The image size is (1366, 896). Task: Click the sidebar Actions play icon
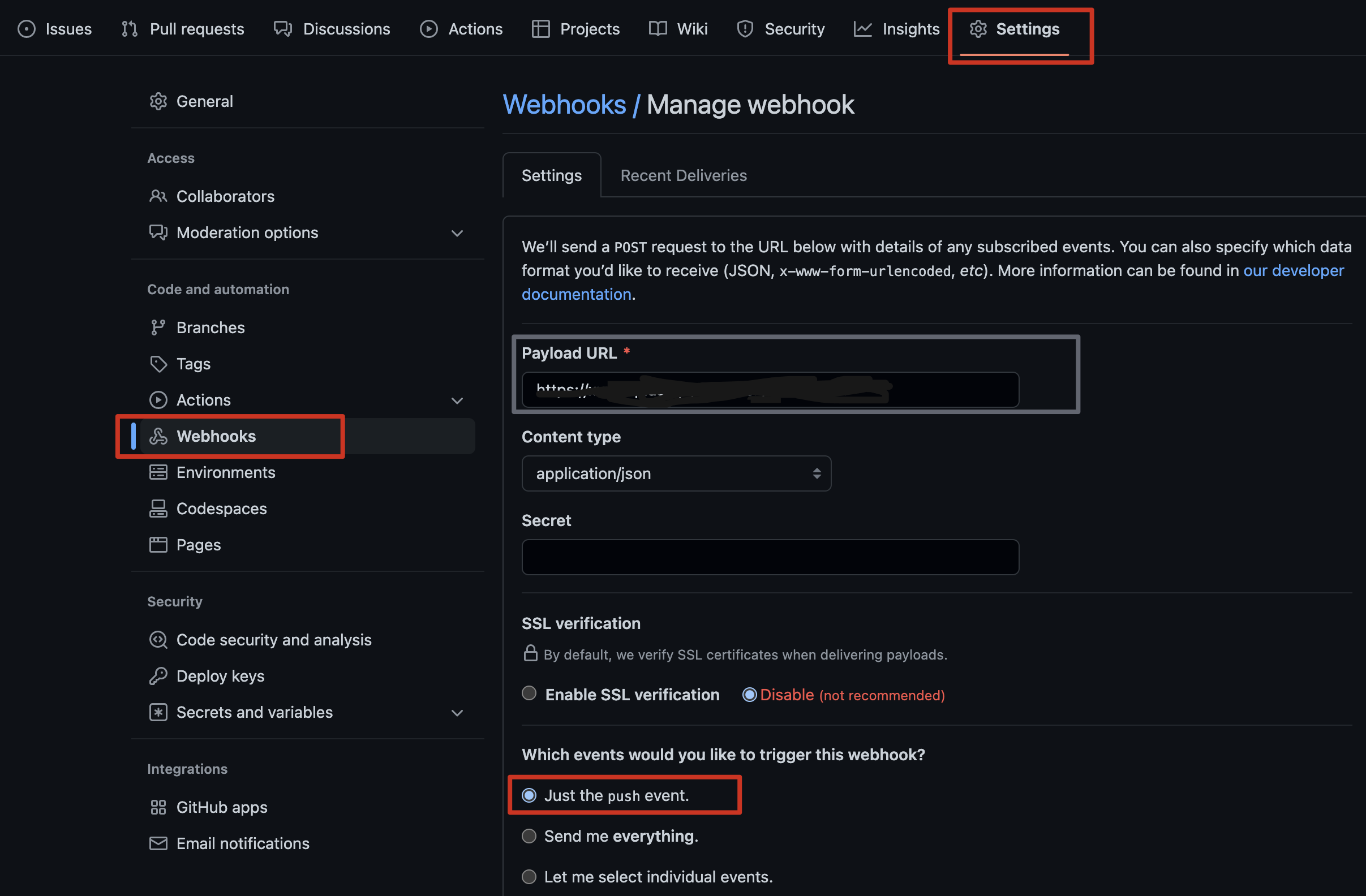(x=158, y=400)
